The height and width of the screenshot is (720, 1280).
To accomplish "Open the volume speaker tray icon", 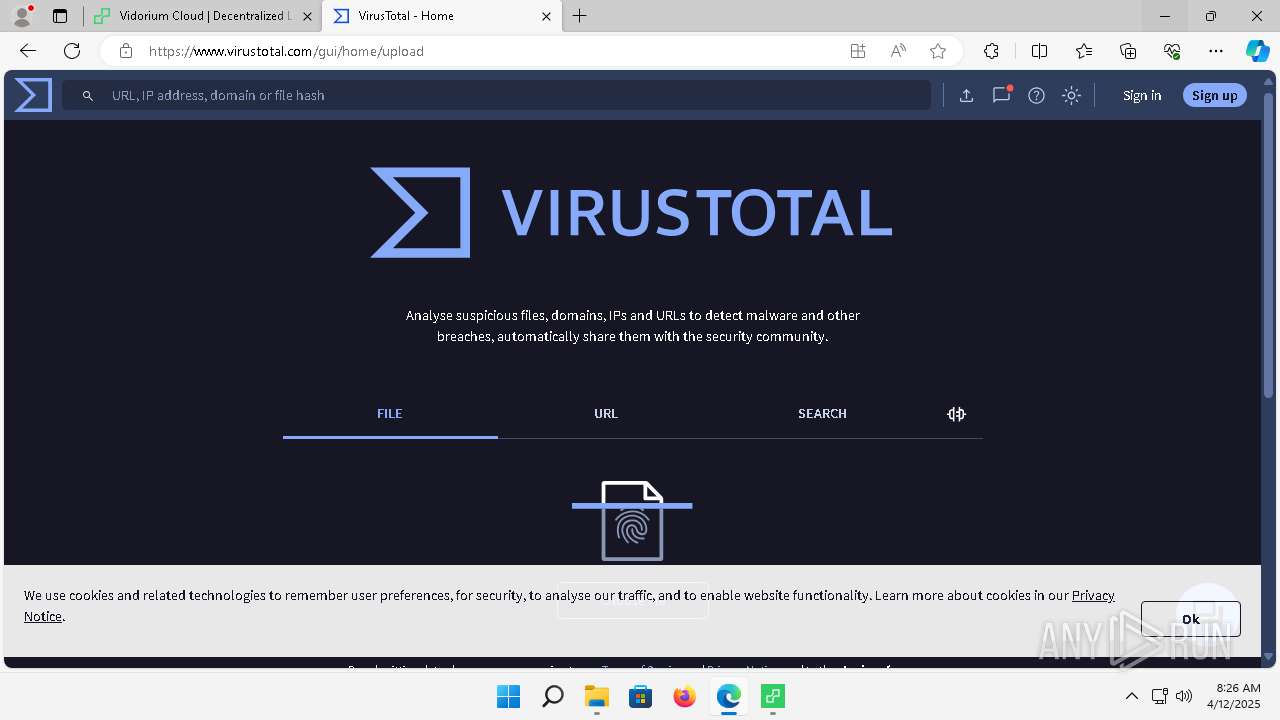I will pos(1184,696).
